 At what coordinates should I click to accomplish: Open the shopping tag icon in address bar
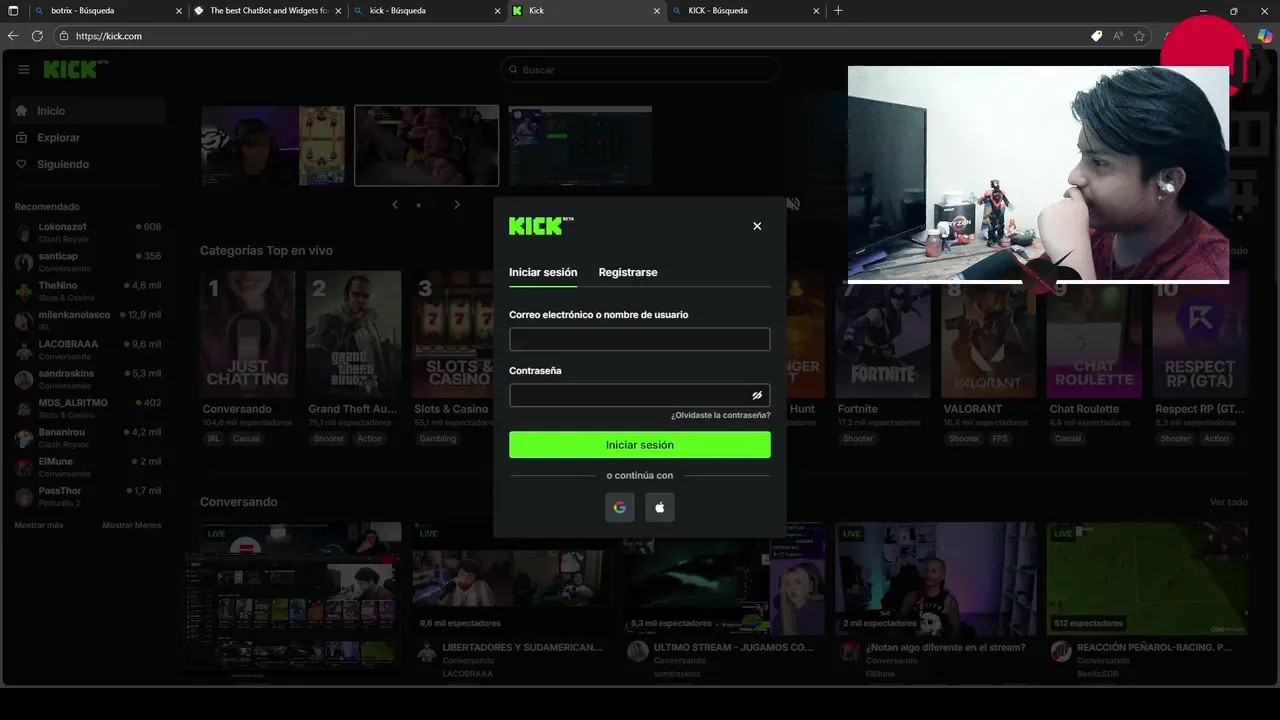click(1096, 36)
